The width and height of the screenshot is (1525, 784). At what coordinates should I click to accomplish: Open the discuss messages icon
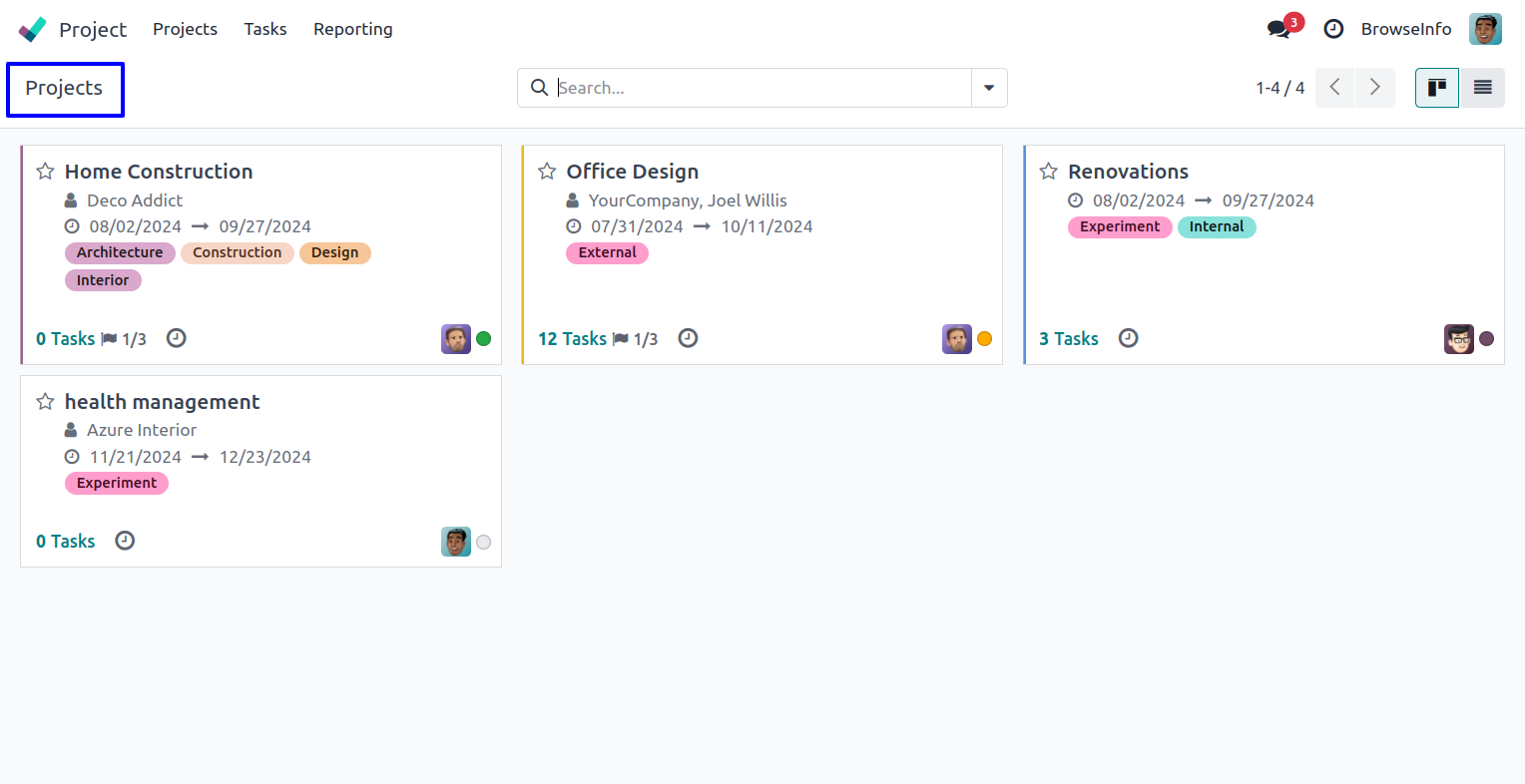tap(1279, 29)
